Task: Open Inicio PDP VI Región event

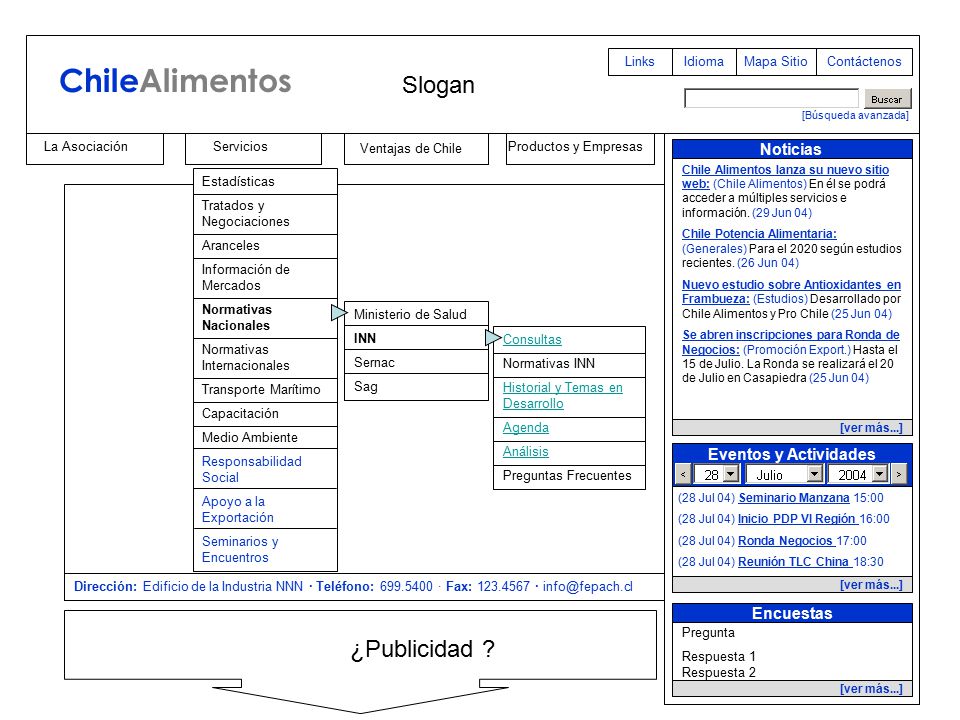Action: click(x=797, y=519)
